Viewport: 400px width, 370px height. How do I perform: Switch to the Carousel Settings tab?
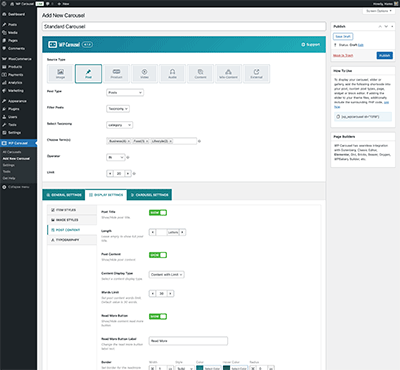pos(149,195)
